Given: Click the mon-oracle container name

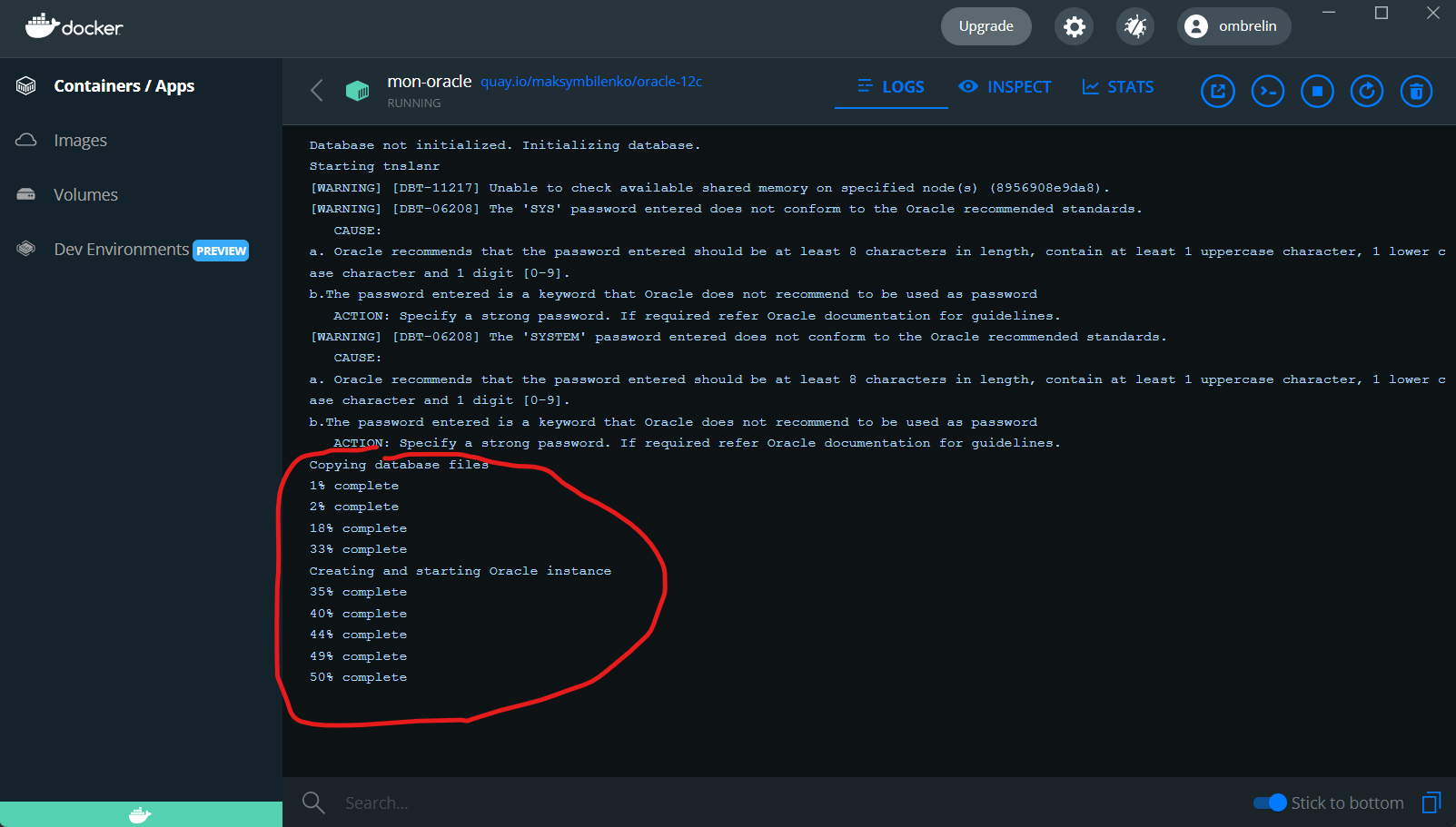Looking at the screenshot, I should point(430,82).
